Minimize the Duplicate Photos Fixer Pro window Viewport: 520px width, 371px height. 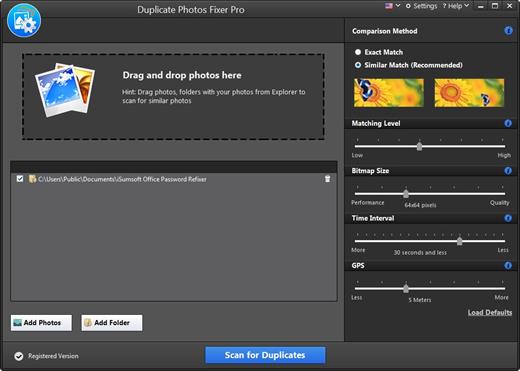click(480, 6)
